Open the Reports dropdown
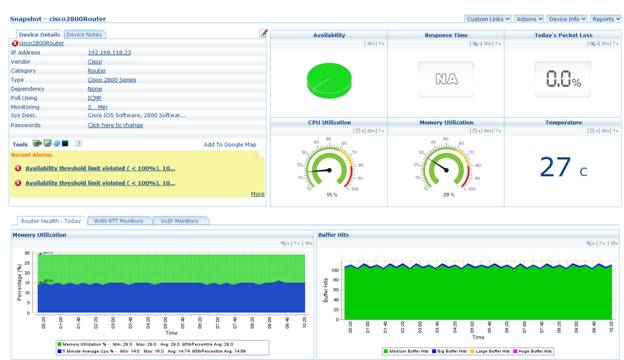This screenshot has width=624, height=360. tap(605, 19)
